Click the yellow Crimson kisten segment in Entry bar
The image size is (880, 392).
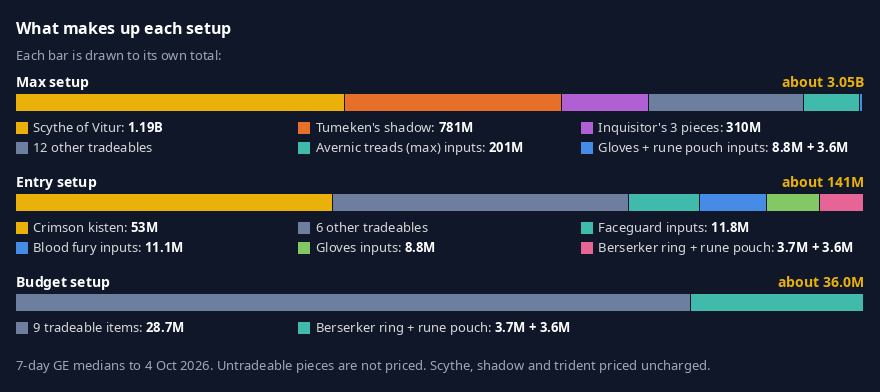174,203
